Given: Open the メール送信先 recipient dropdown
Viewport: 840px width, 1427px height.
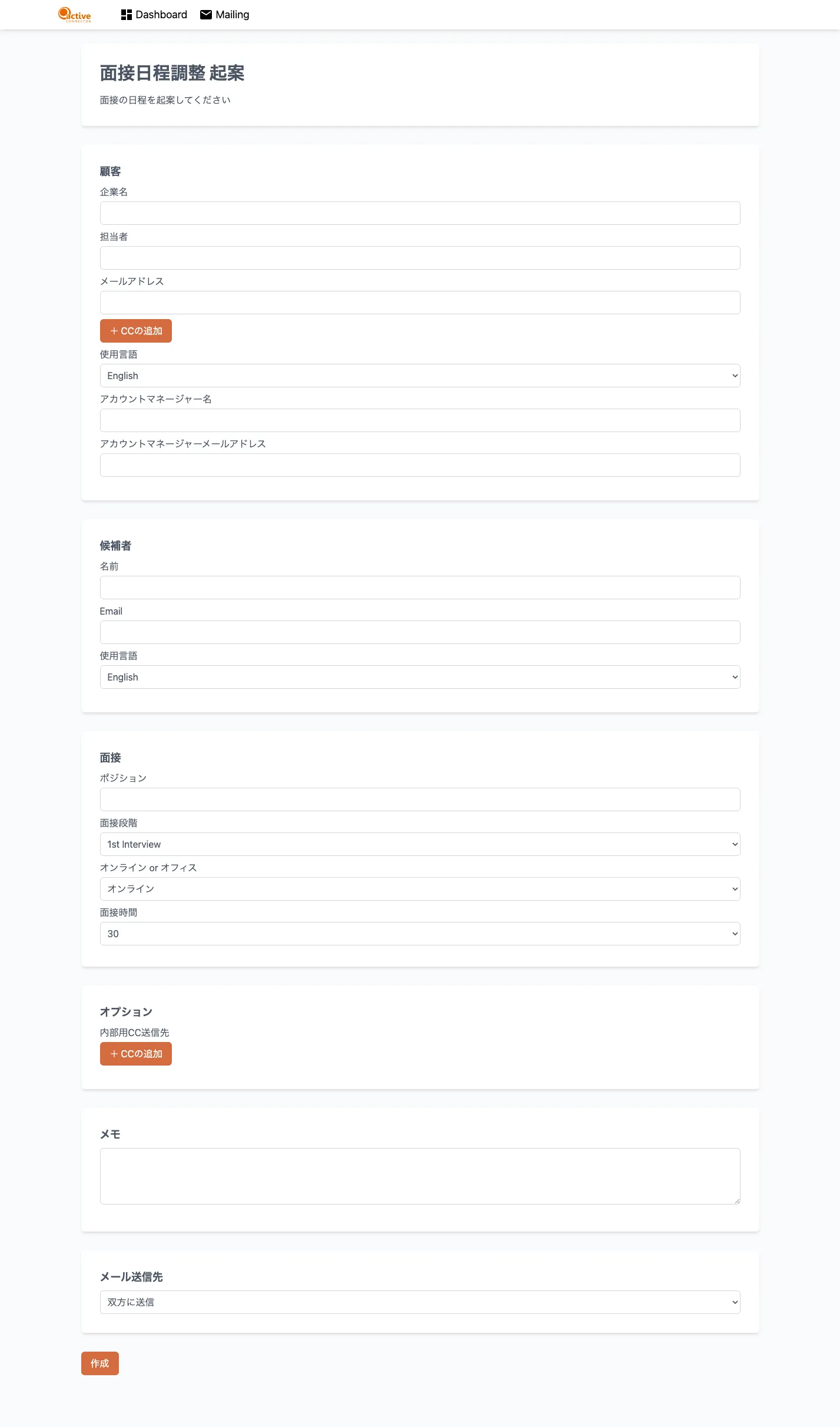Looking at the screenshot, I should pyautogui.click(x=420, y=1302).
